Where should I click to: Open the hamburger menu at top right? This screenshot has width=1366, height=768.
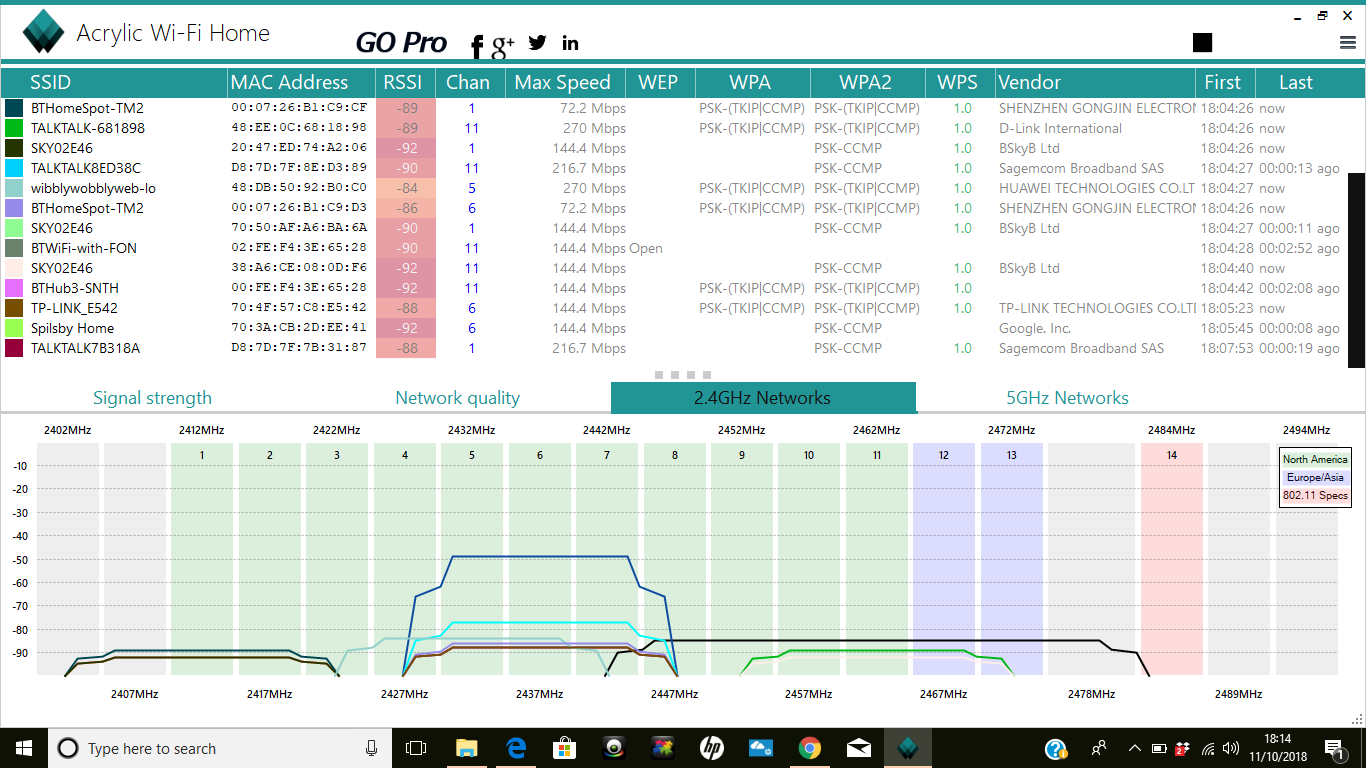[x=1347, y=42]
